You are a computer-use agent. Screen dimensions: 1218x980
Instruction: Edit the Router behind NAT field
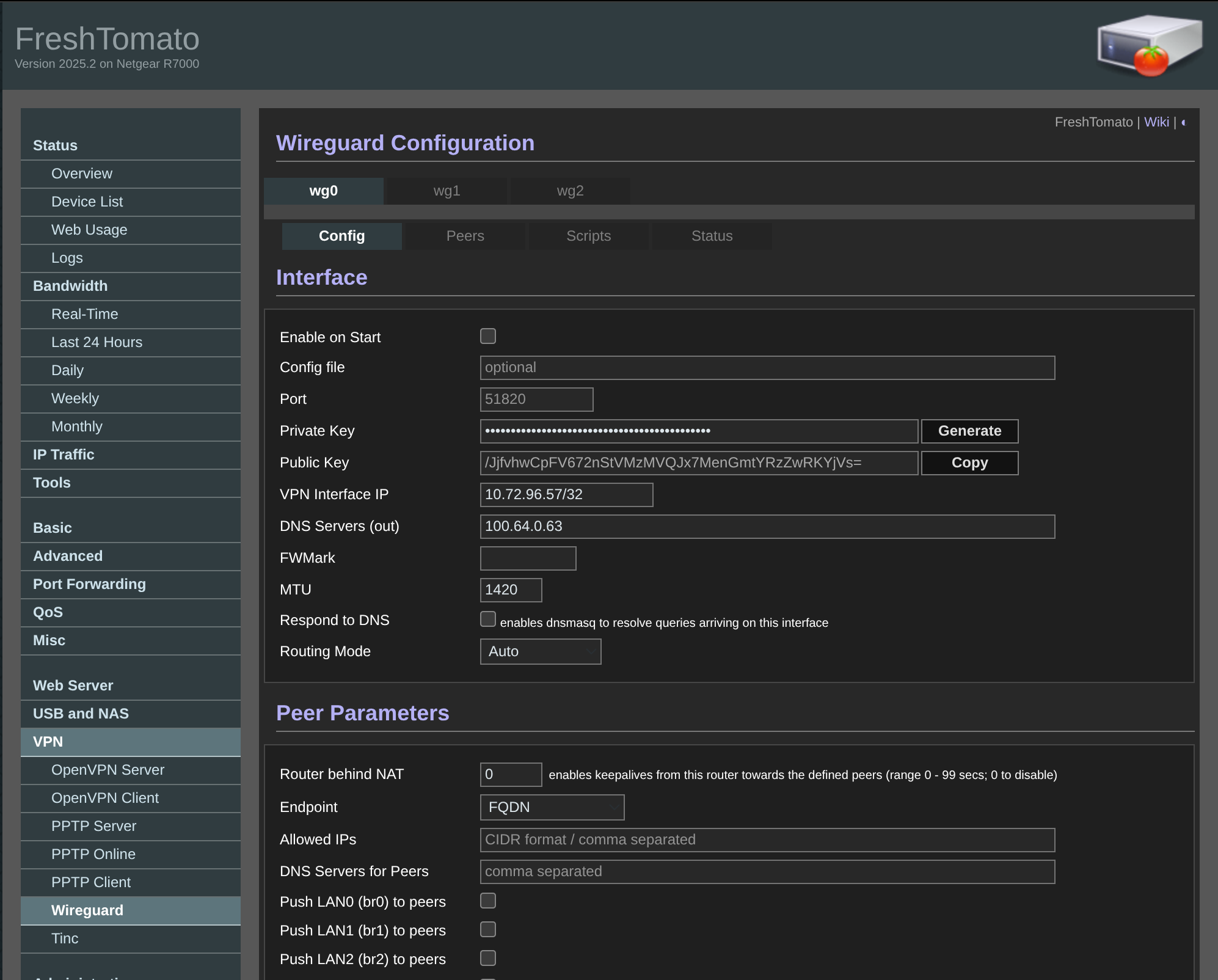(511, 775)
